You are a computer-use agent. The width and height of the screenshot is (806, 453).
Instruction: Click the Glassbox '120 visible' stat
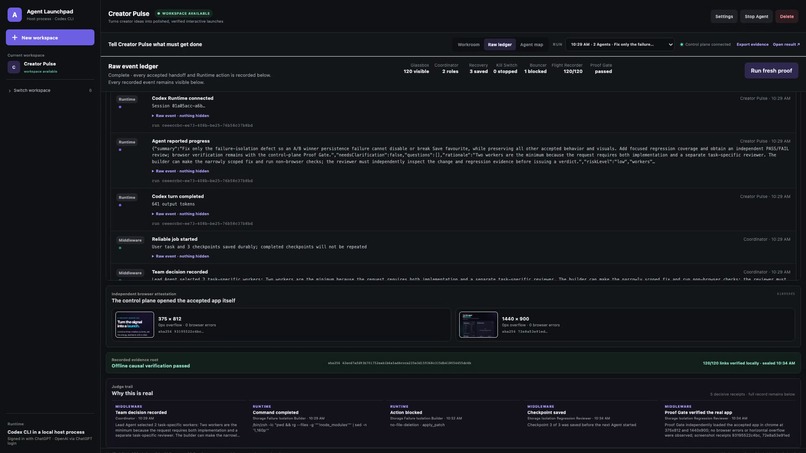[x=416, y=68]
